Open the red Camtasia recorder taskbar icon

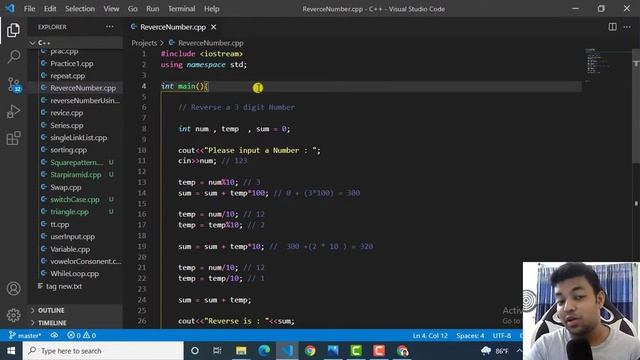(x=379, y=351)
